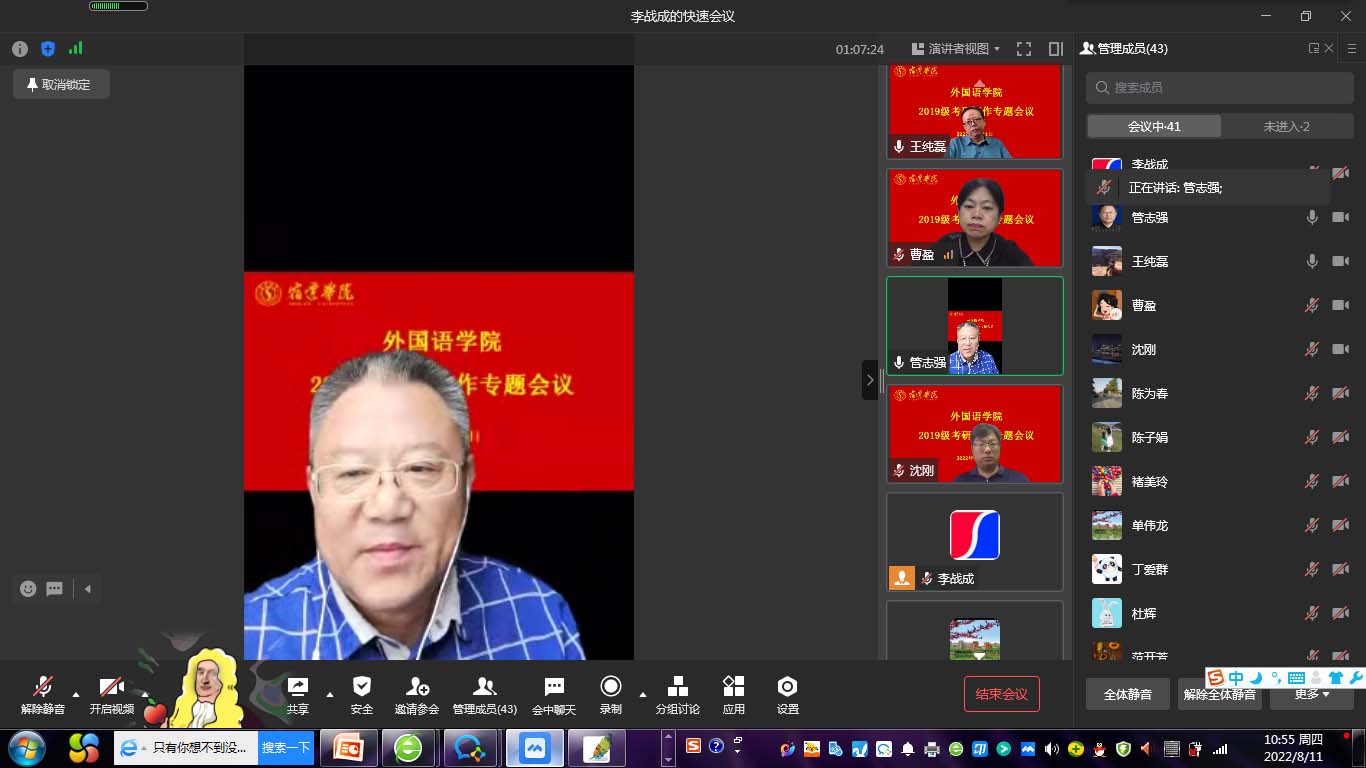The height and width of the screenshot is (768, 1366).
Task: Click 结束会议 button
Action: [x=1001, y=694]
